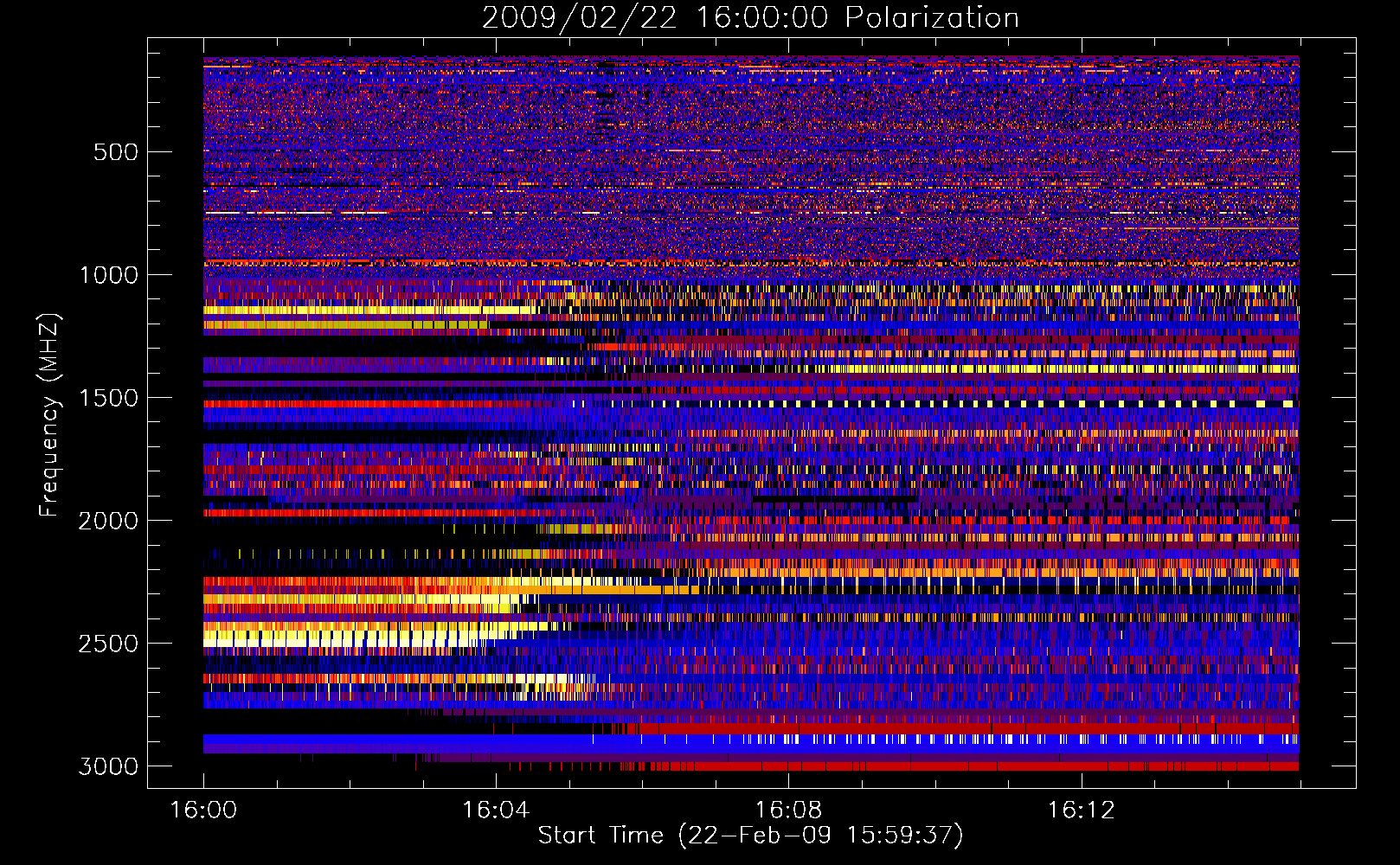Click the 16:04 time axis label

(496, 811)
